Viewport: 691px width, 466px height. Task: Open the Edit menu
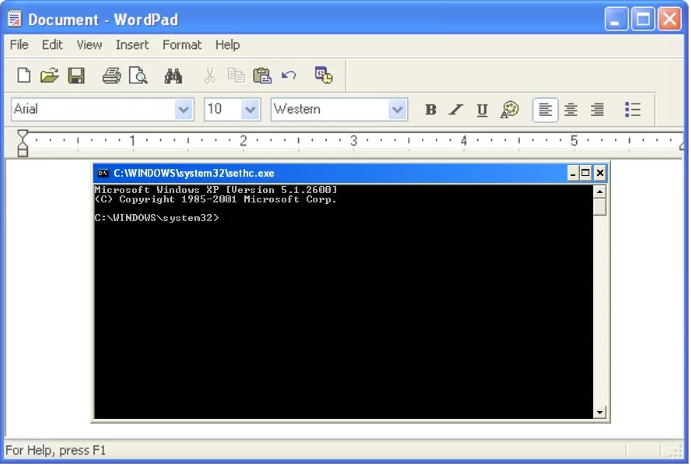coord(52,45)
